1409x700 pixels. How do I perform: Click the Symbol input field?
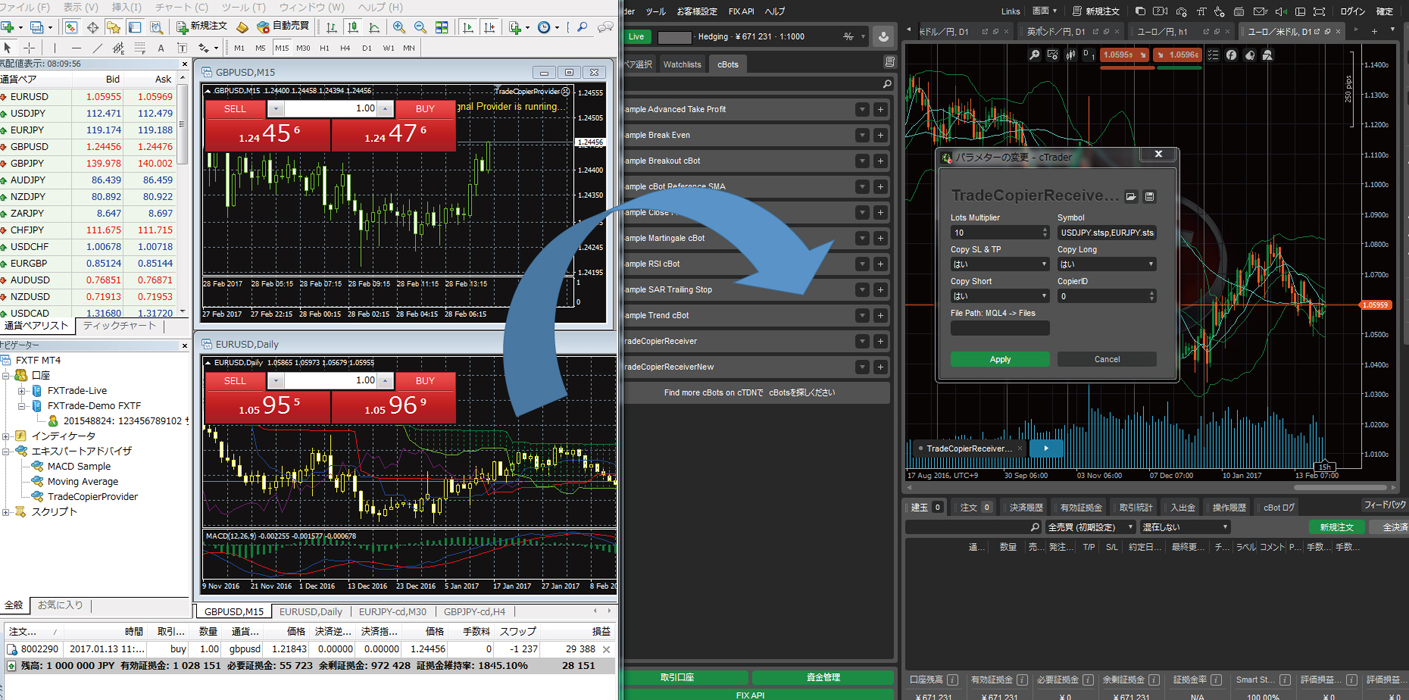[x=1107, y=232]
